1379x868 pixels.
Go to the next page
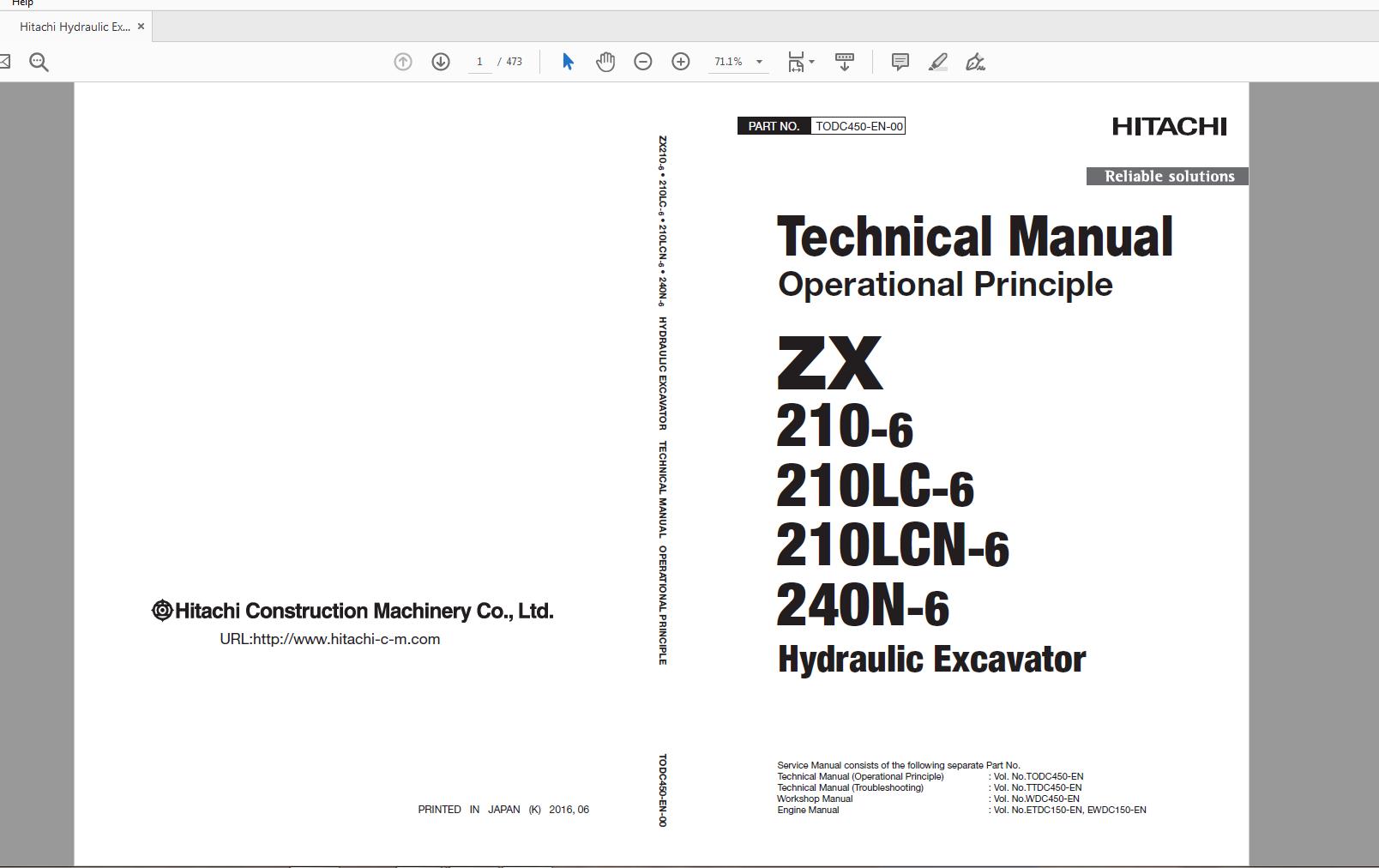click(x=441, y=62)
